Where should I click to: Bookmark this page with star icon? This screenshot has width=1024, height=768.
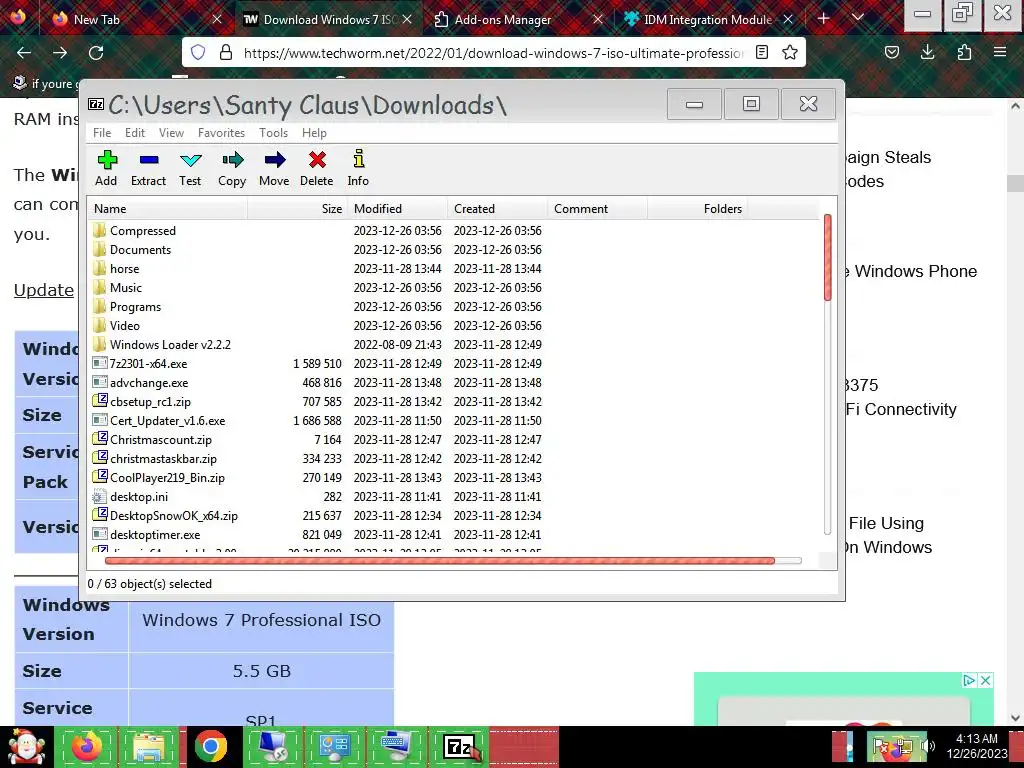tap(790, 52)
